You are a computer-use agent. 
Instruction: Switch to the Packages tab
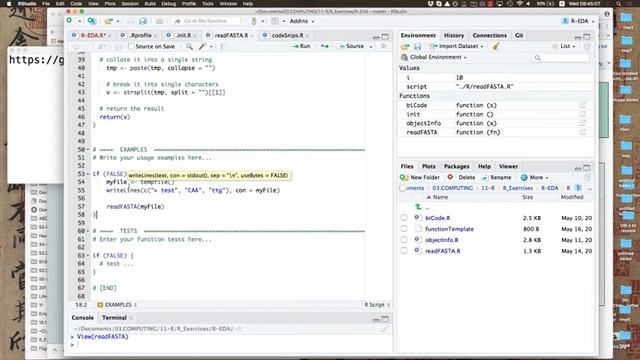[456, 167]
